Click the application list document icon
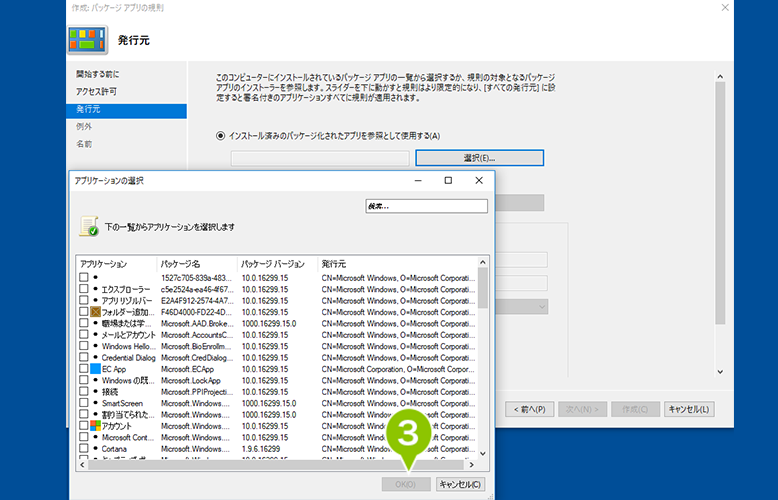Viewport: 778px width, 500px height. (89, 226)
